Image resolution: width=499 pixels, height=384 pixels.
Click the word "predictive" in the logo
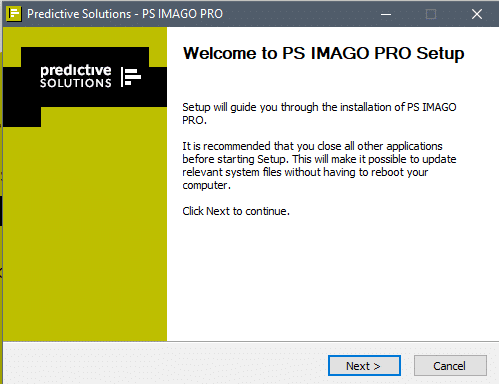coord(76,70)
